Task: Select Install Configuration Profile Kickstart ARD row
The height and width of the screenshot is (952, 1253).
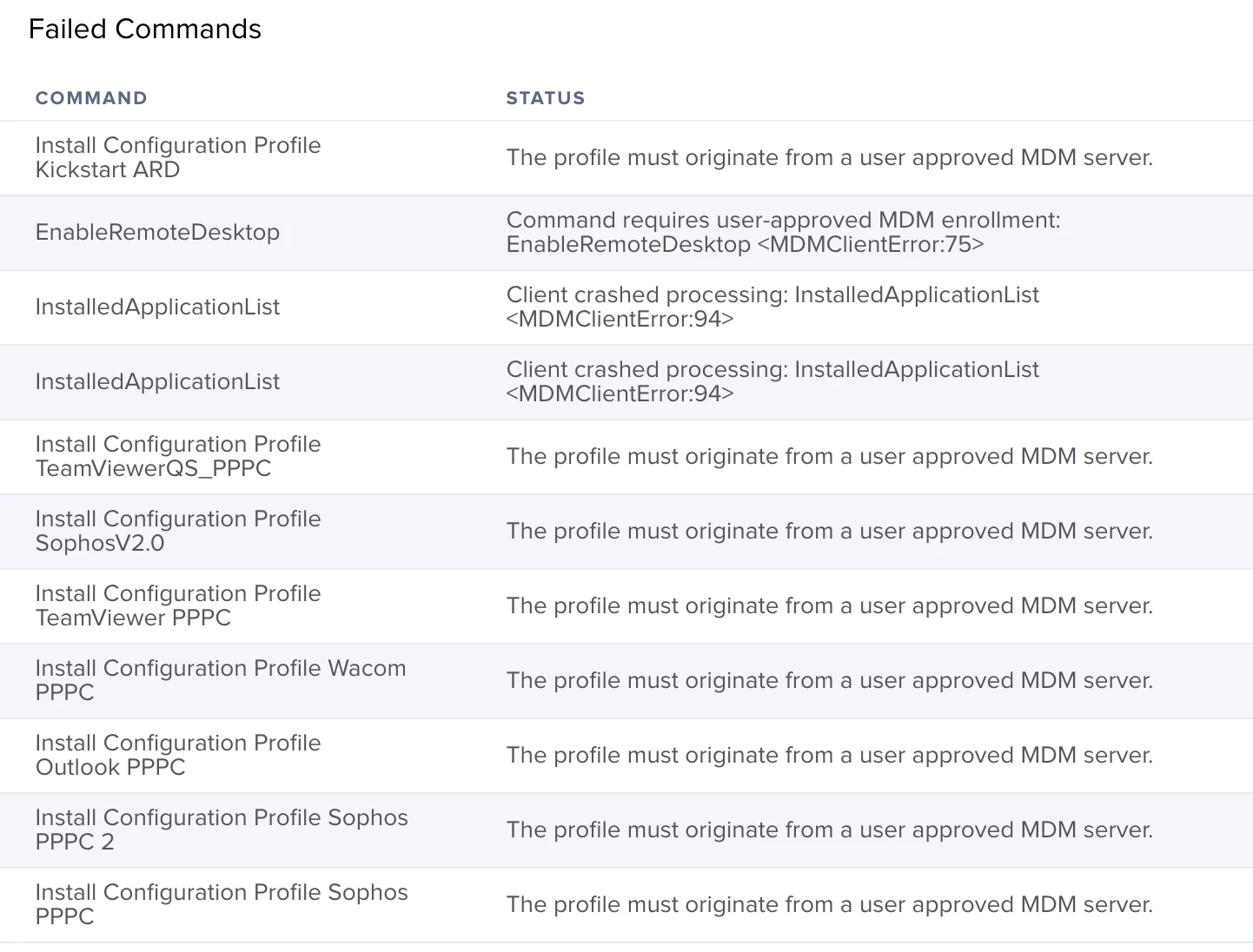Action: [x=626, y=158]
